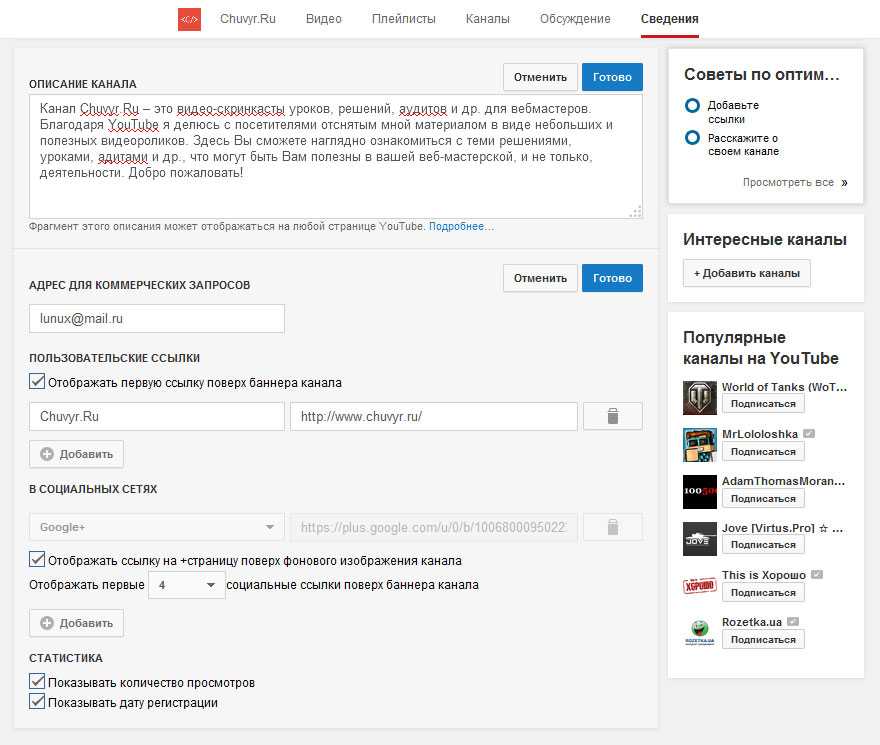Subscribe to Jove [Virtus.Pro] channel
880x745 pixels.
pos(763,545)
